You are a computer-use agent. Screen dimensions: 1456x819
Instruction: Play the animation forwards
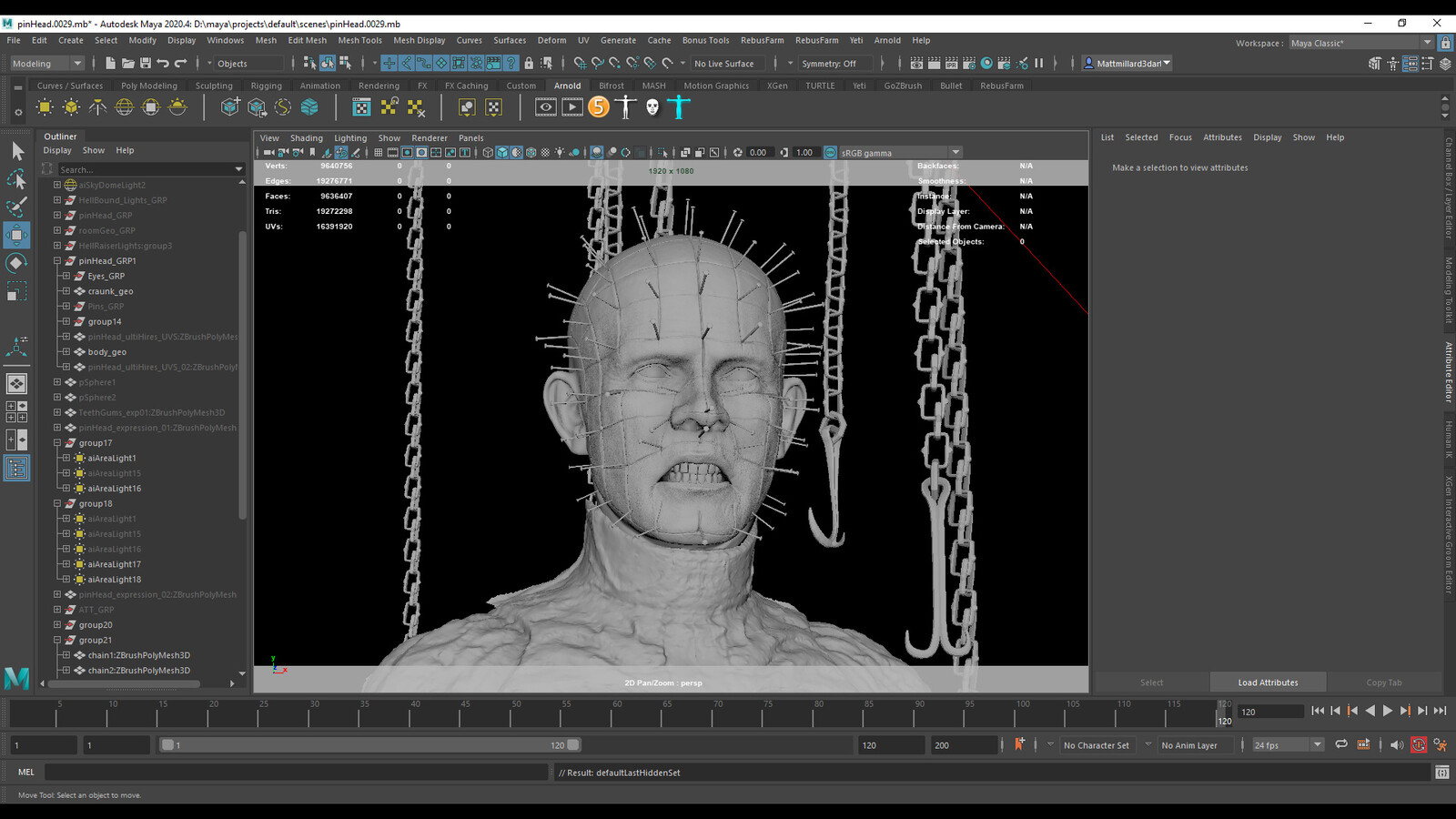(1387, 711)
